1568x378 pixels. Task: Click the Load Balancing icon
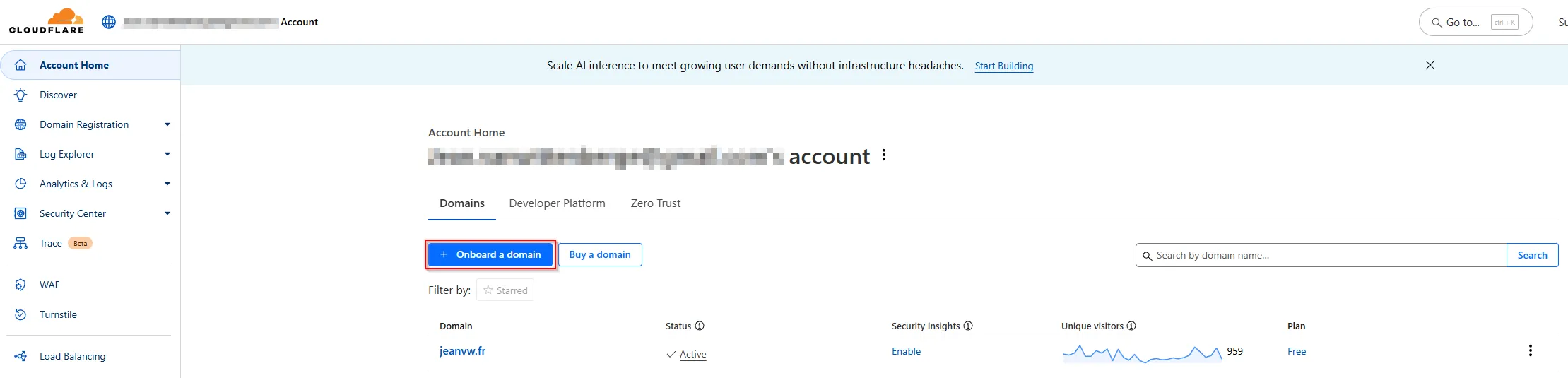20,356
